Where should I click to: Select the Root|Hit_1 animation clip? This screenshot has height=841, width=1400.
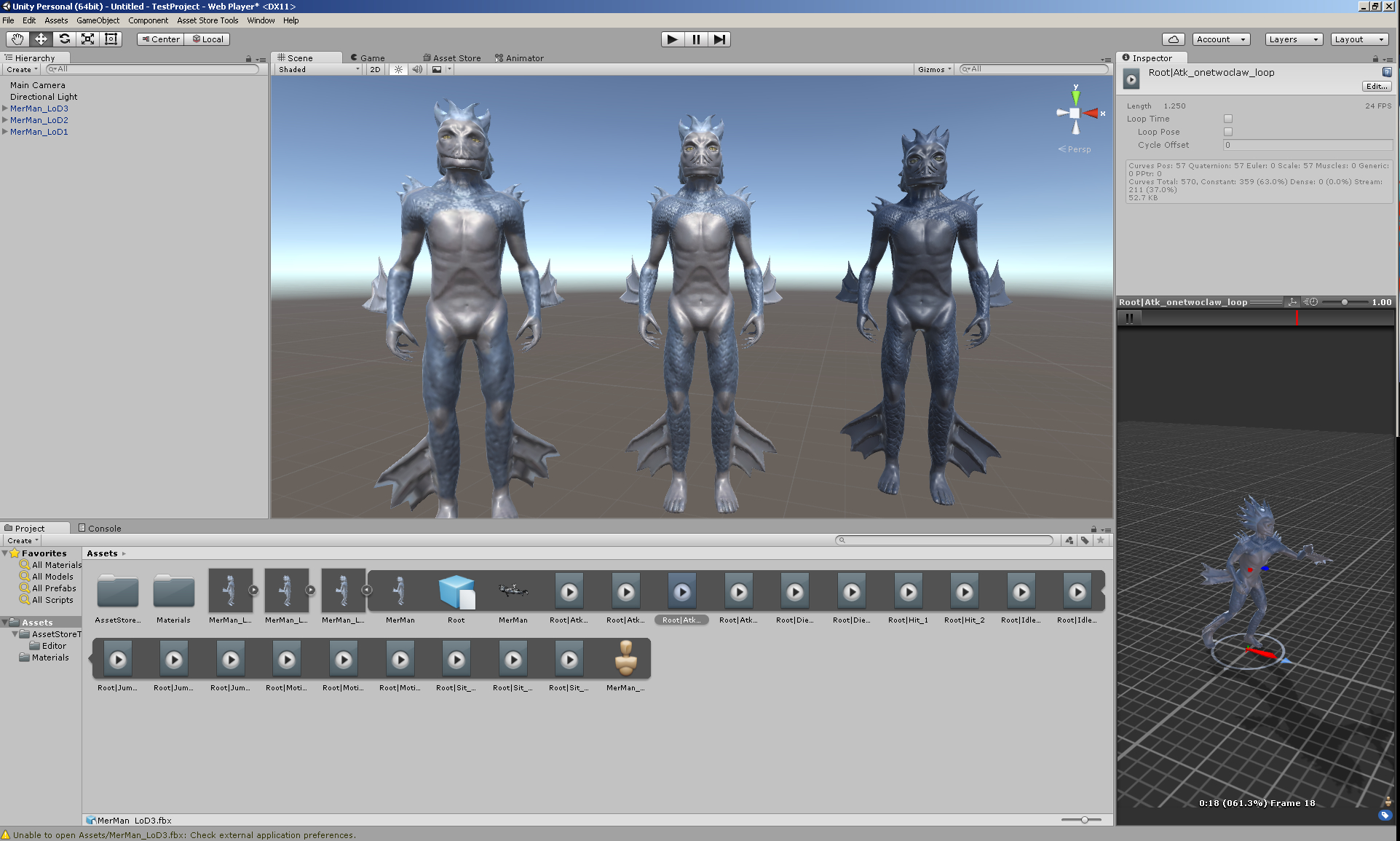point(907,591)
